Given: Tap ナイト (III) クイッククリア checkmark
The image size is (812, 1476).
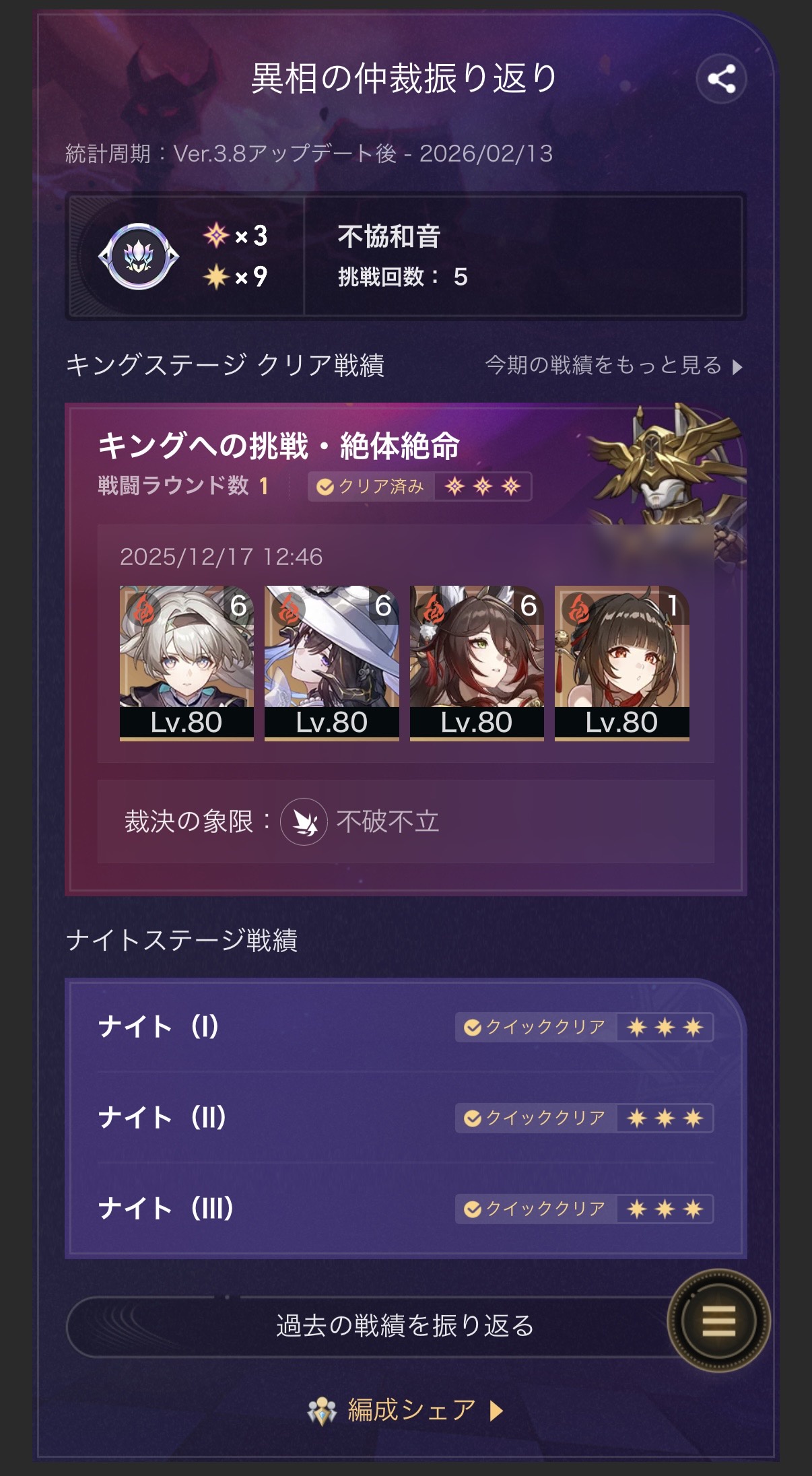Looking at the screenshot, I should (473, 1209).
